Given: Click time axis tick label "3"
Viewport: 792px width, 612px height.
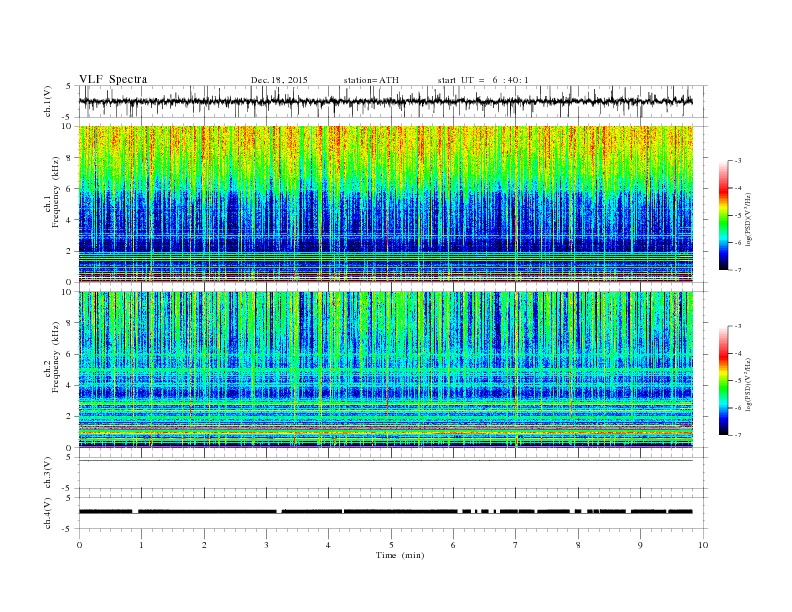Looking at the screenshot, I should coord(266,545).
